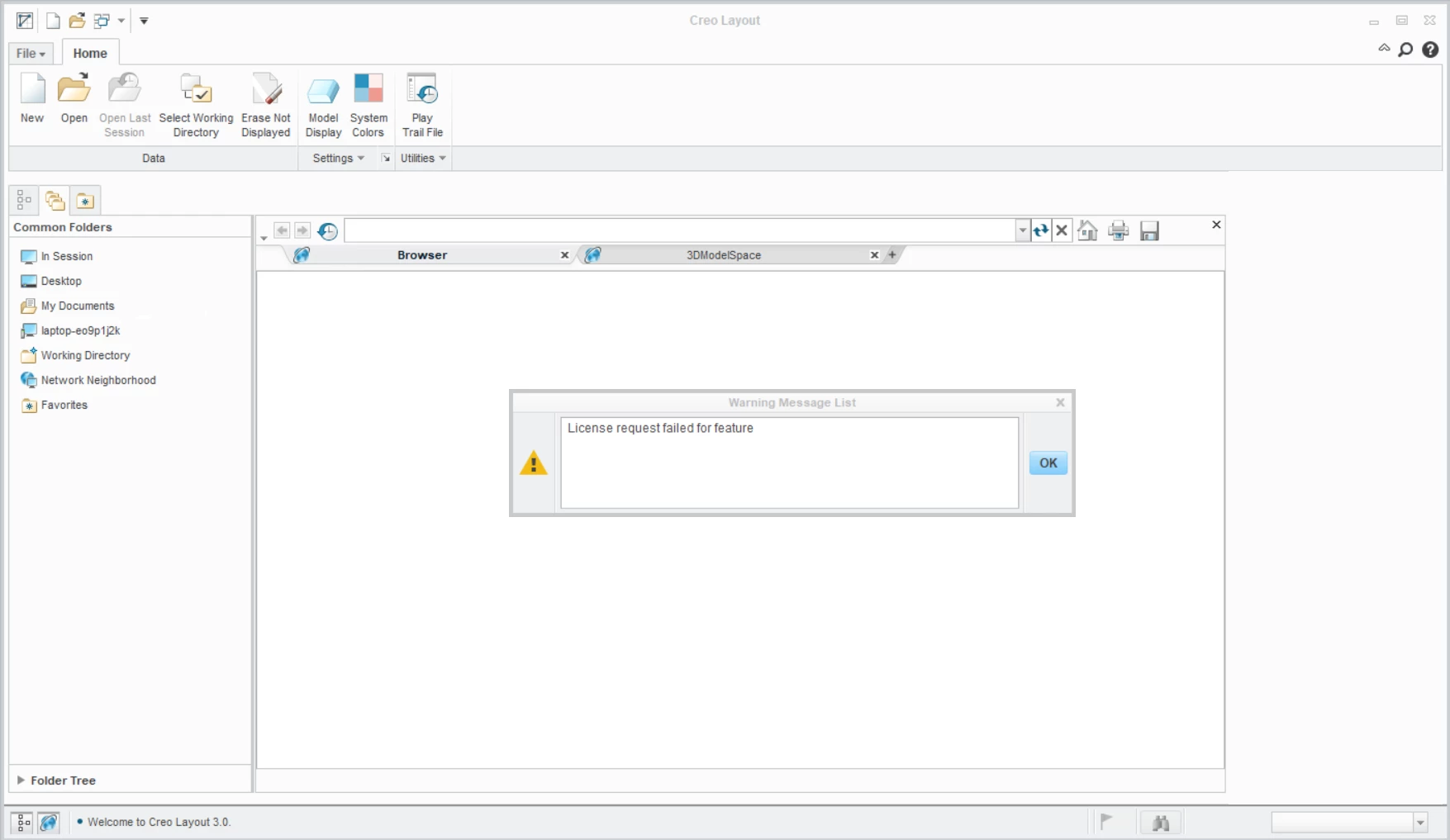This screenshot has width=1450, height=840.
Task: Expand the Settings group dropdown
Action: 339,158
